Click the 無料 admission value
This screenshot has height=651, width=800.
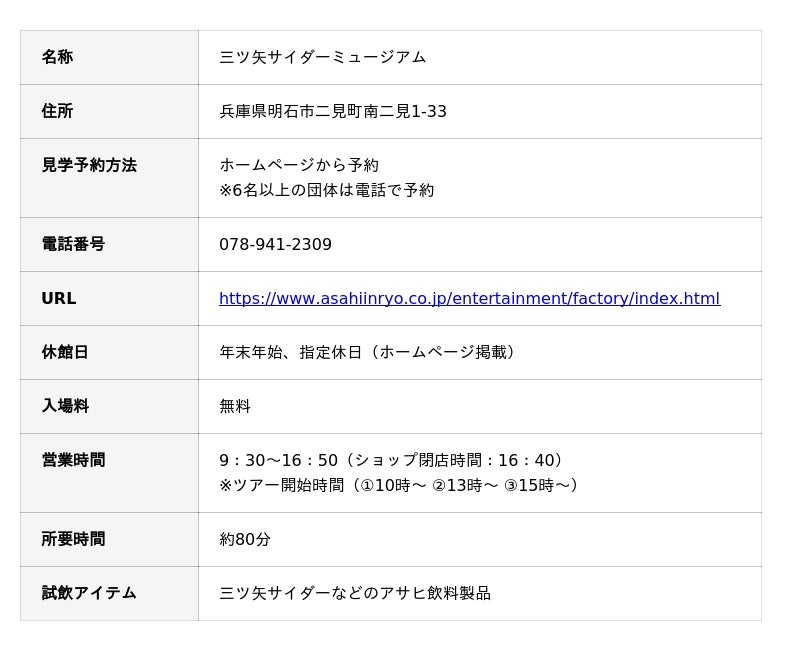235,407
